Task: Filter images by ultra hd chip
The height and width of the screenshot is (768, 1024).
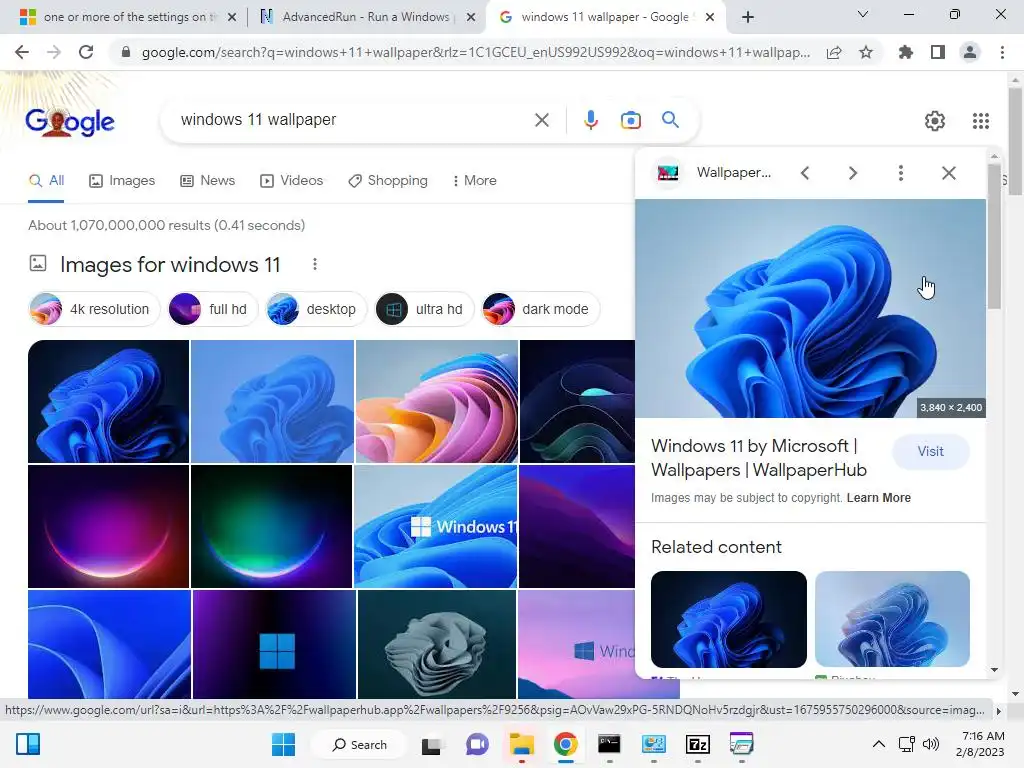Action: (x=423, y=309)
